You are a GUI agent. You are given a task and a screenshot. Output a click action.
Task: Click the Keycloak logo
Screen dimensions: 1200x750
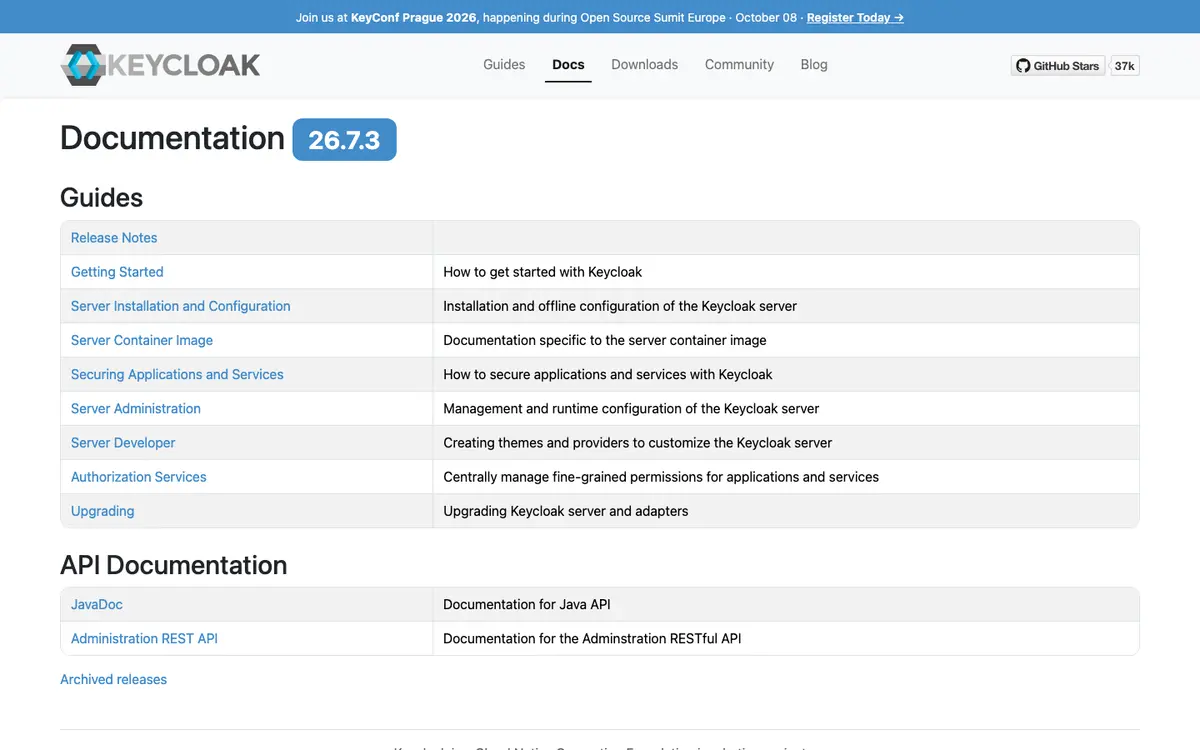click(x=160, y=65)
